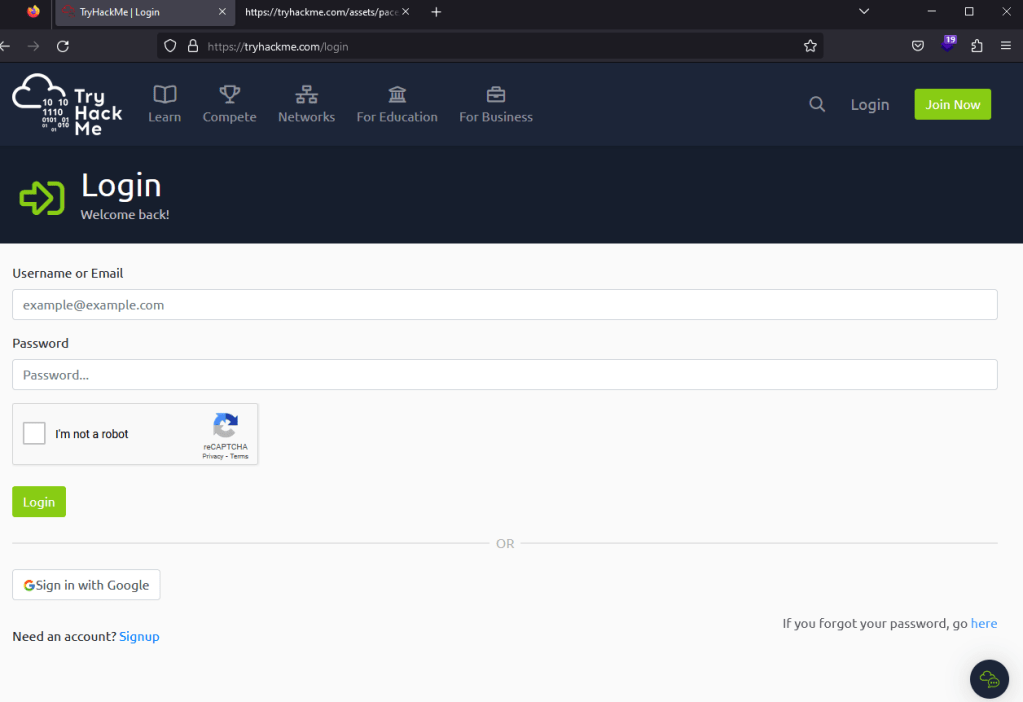Image resolution: width=1023 pixels, height=702 pixels.
Task: Open the Compete trophy menu
Action: [229, 104]
